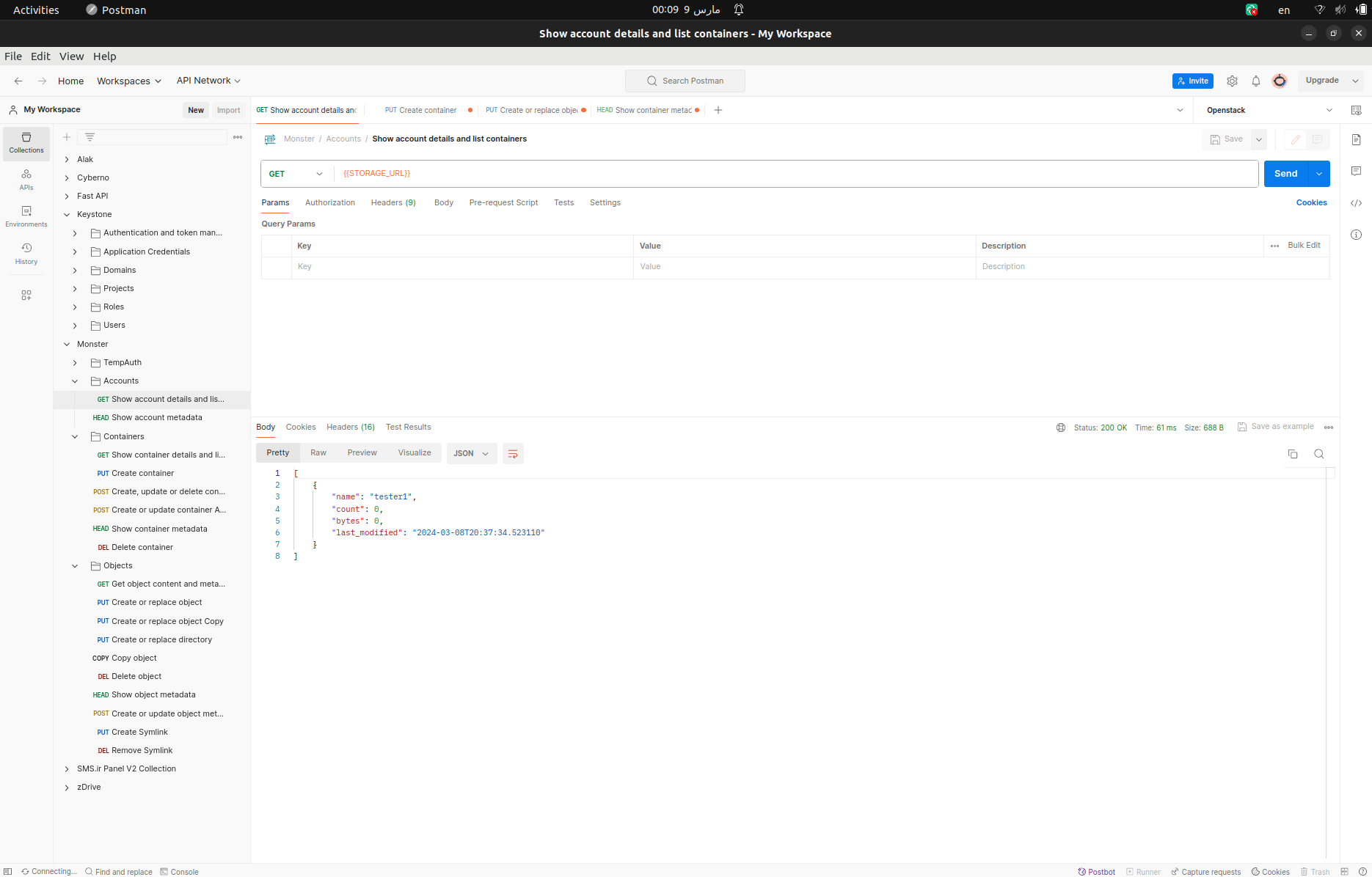
Task: Open the Workspaces dropdown
Action: 128,81
